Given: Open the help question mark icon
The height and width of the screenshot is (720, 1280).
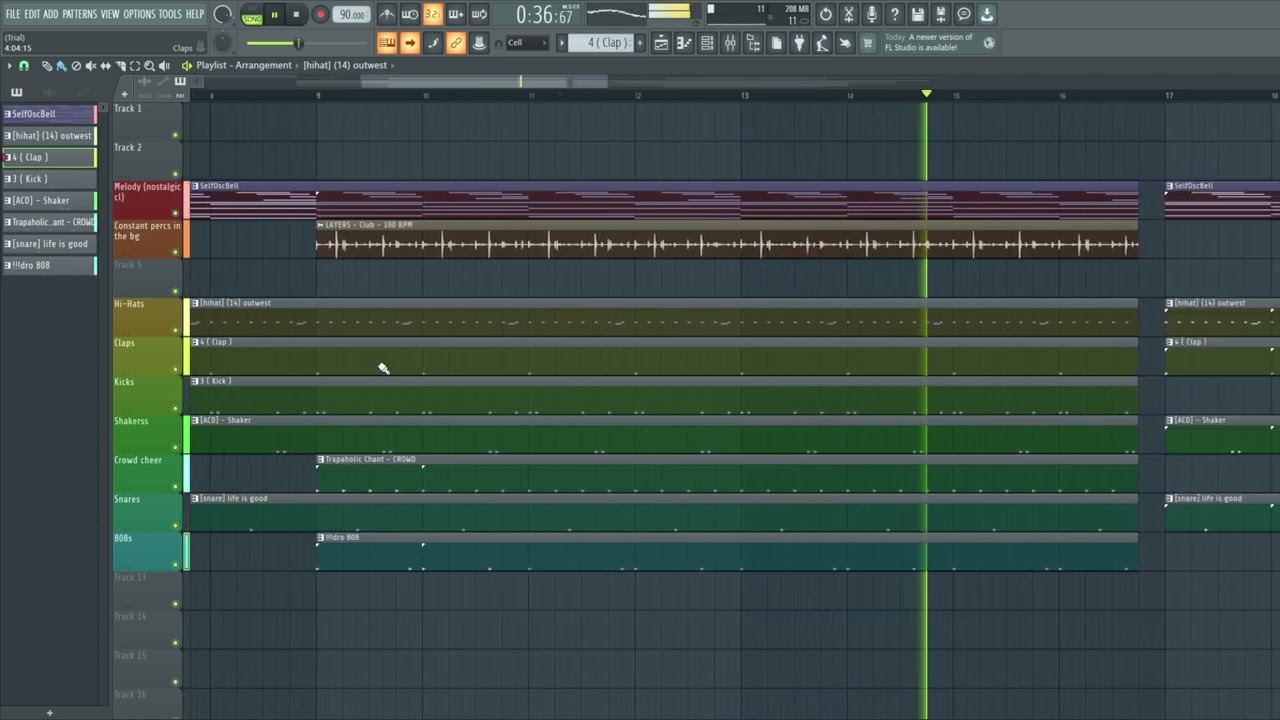Looking at the screenshot, I should [x=894, y=15].
